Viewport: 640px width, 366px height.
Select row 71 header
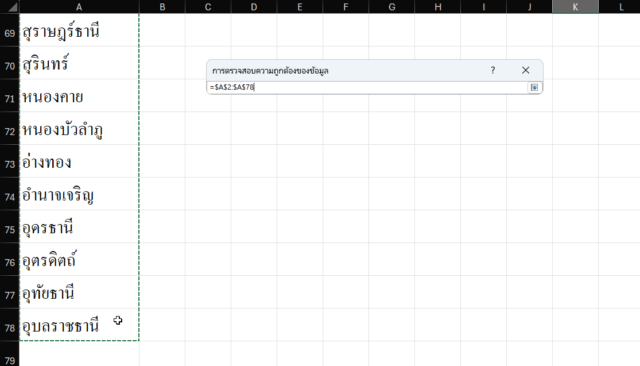coord(9,95)
